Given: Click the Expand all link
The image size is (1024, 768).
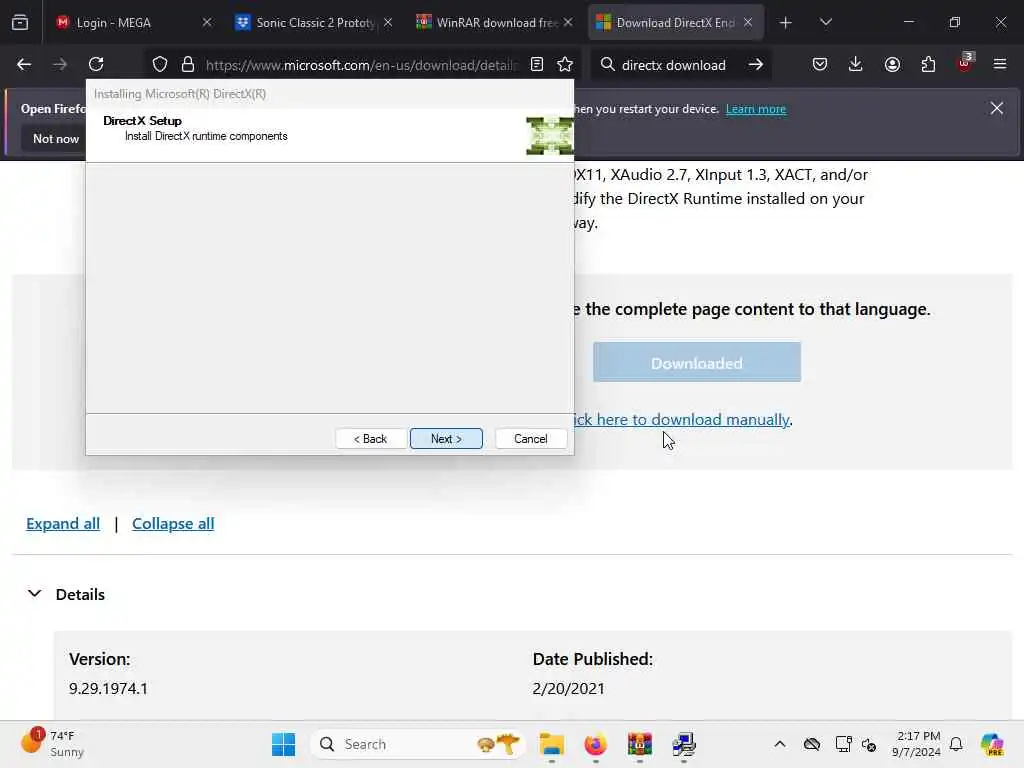Looking at the screenshot, I should (x=63, y=524).
